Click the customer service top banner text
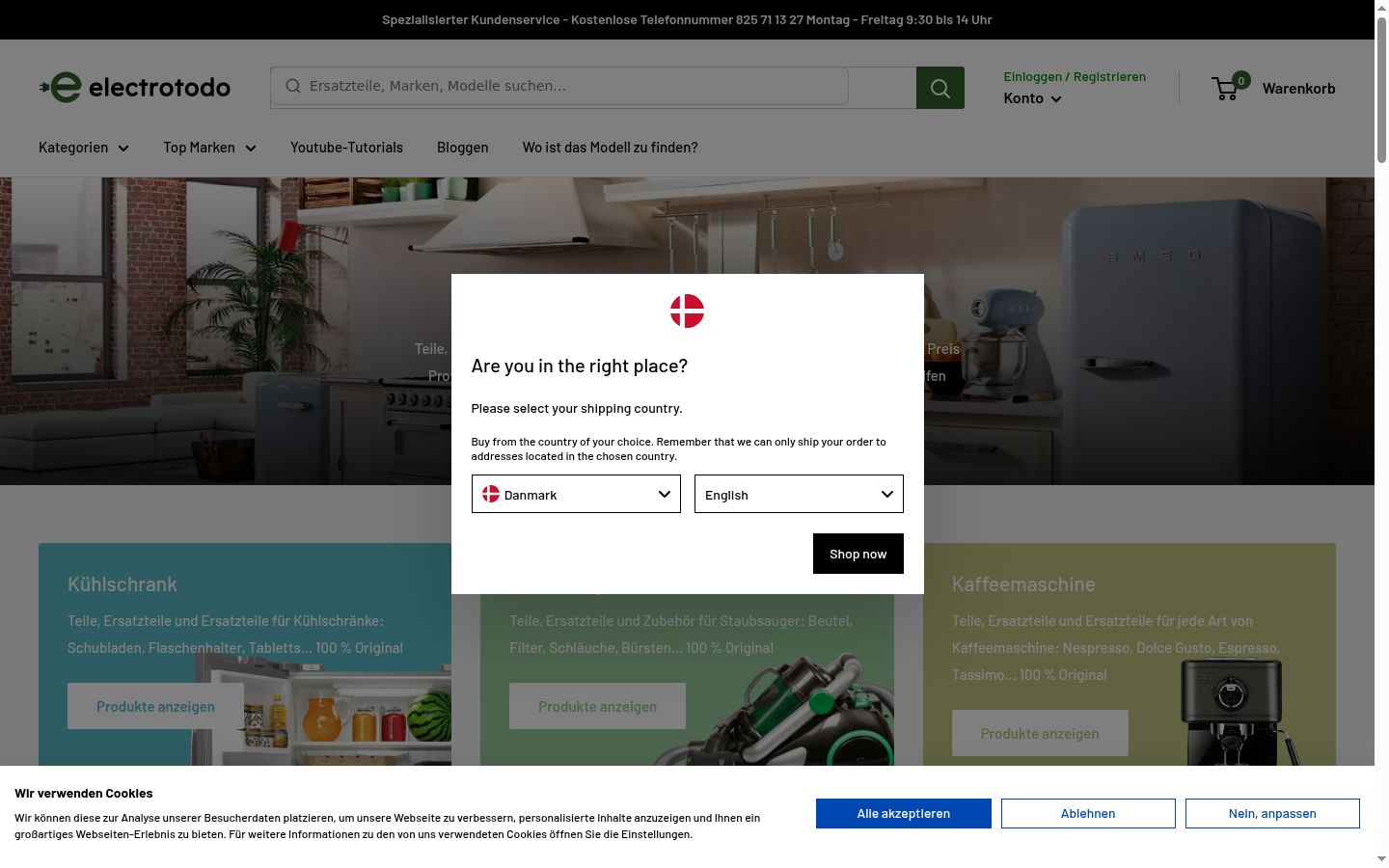Screen dimensions: 1389x868 (x=687, y=19)
